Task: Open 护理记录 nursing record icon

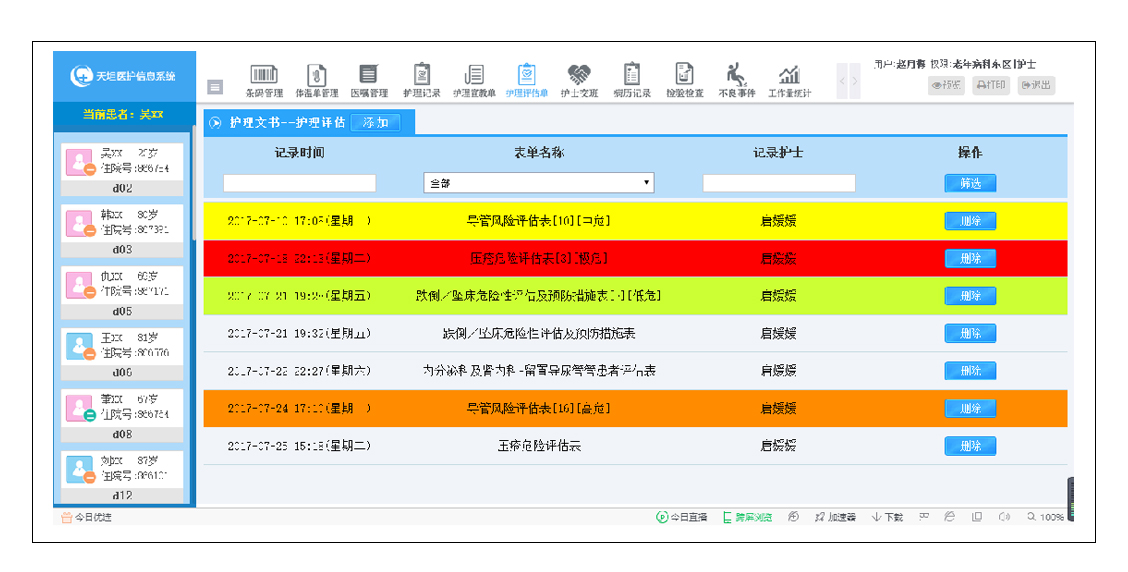Action: [422, 75]
